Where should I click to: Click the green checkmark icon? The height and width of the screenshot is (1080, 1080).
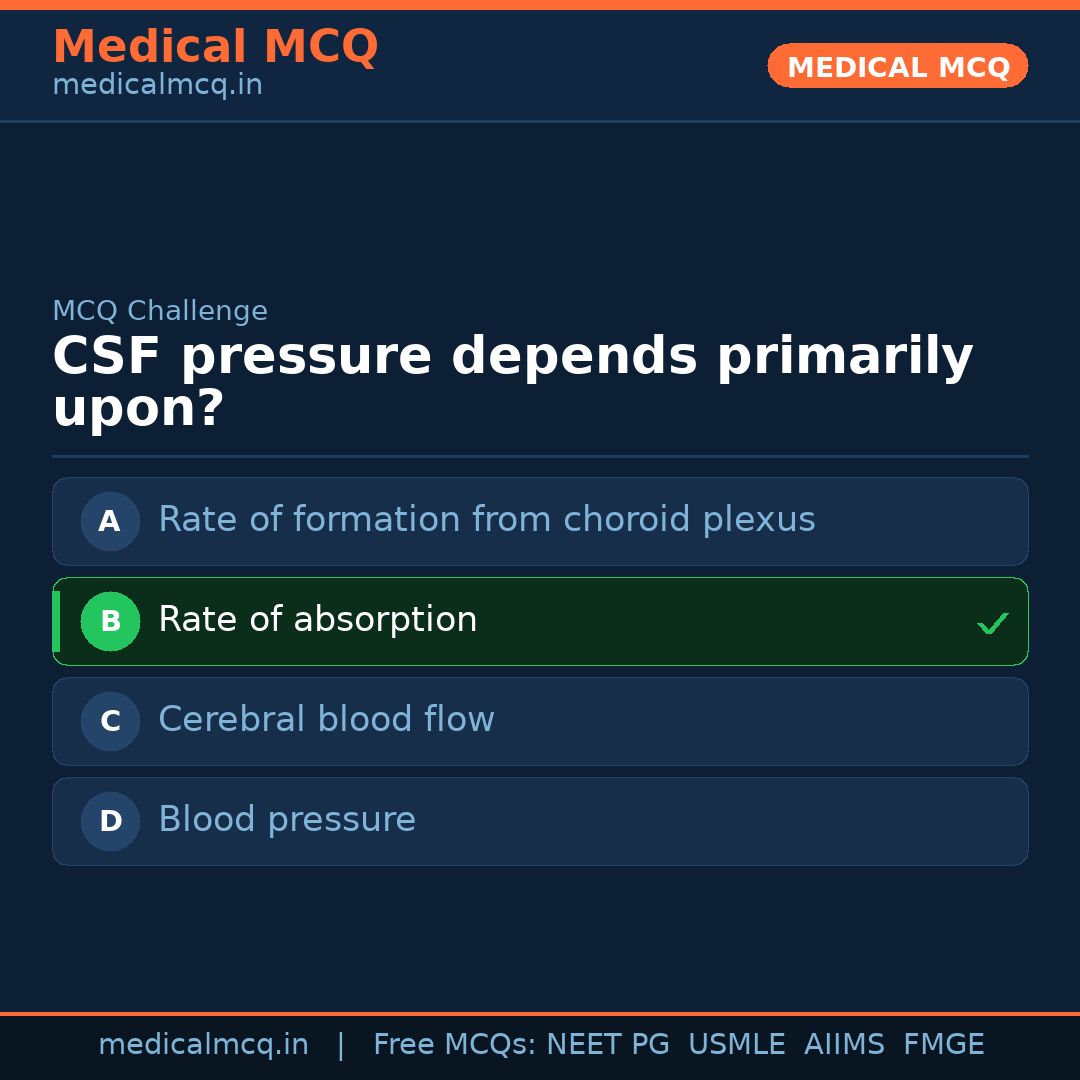[992, 624]
